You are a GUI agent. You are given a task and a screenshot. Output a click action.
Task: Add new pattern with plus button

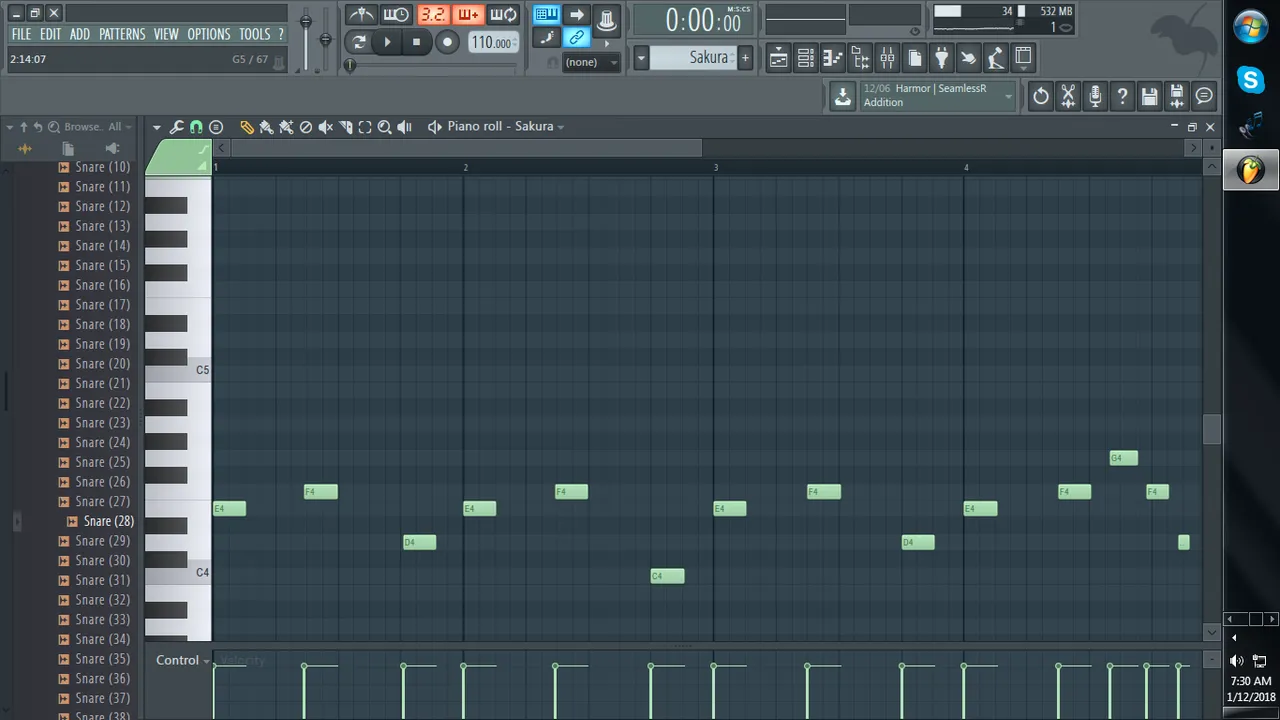tap(744, 58)
